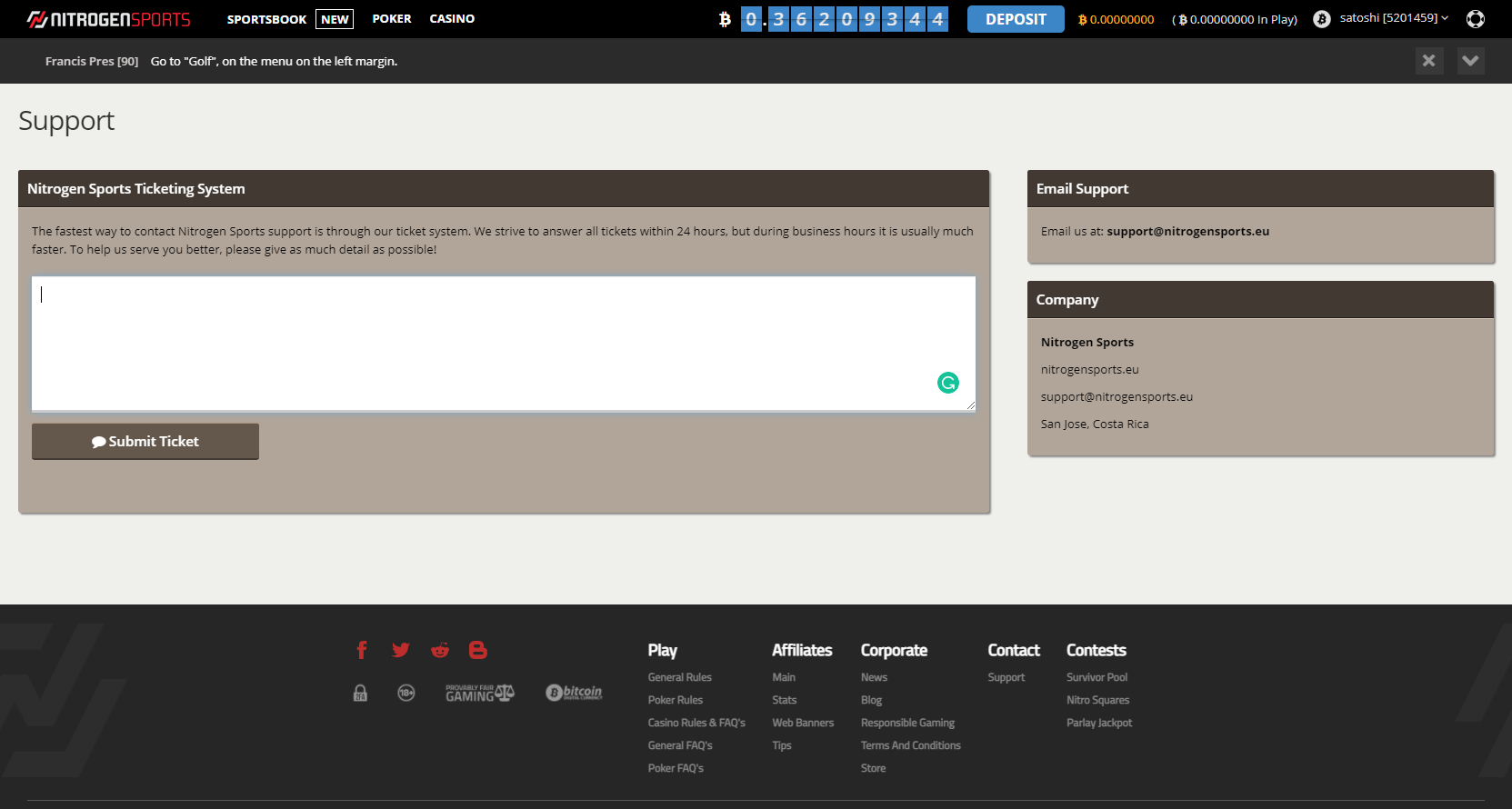
Task: Click the Deposit button
Action: coord(1016,19)
